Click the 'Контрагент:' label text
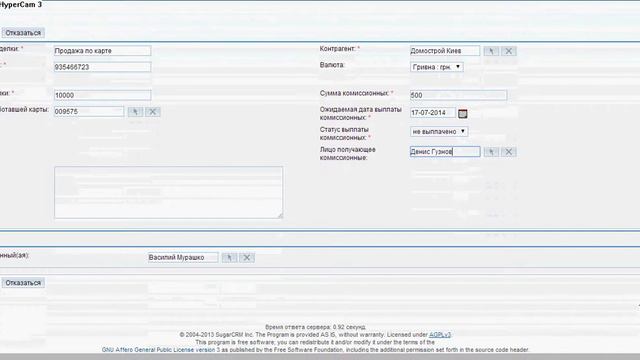 (x=338, y=49)
